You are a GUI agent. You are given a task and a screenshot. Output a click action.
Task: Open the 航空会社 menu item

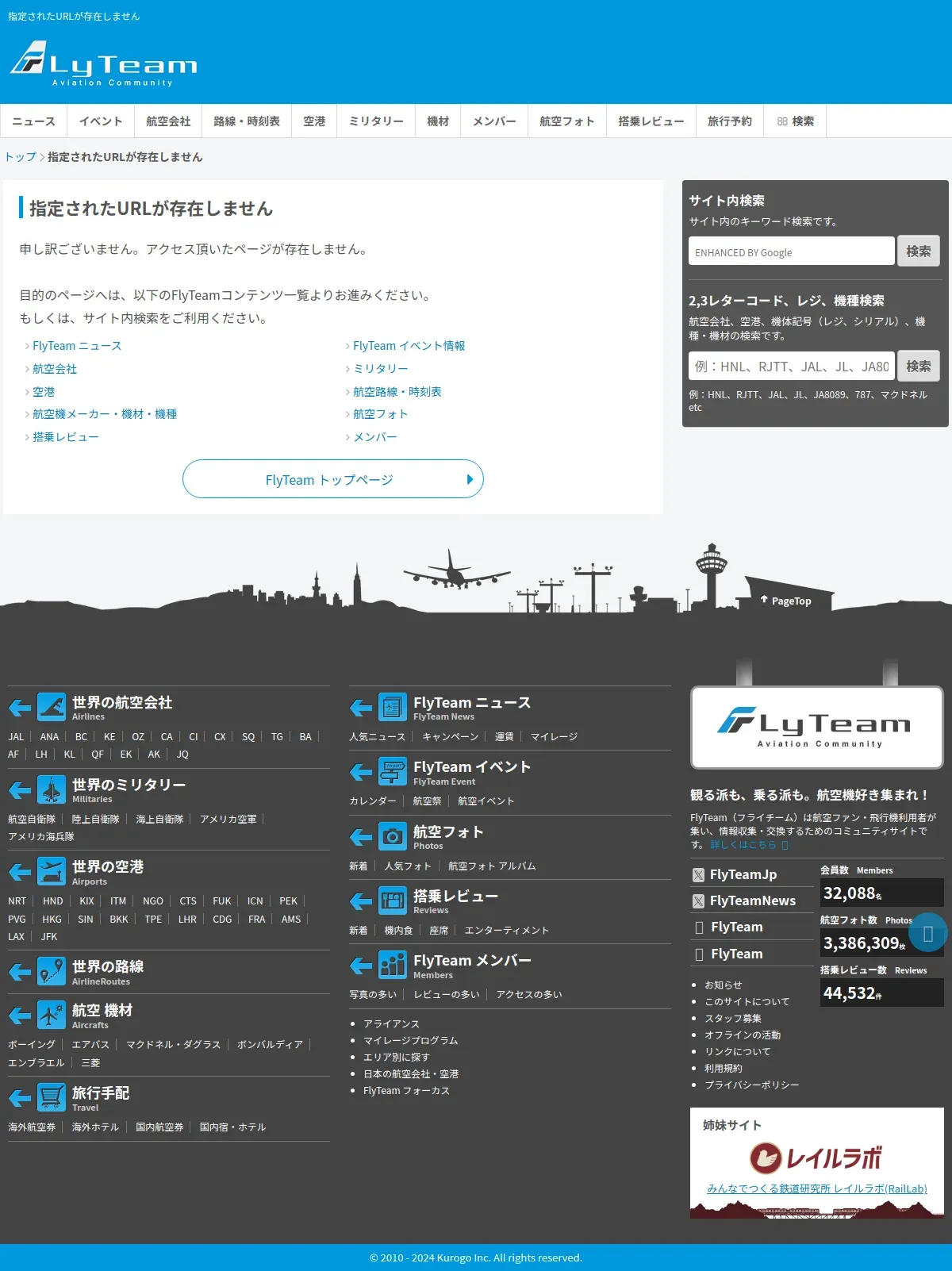point(168,121)
